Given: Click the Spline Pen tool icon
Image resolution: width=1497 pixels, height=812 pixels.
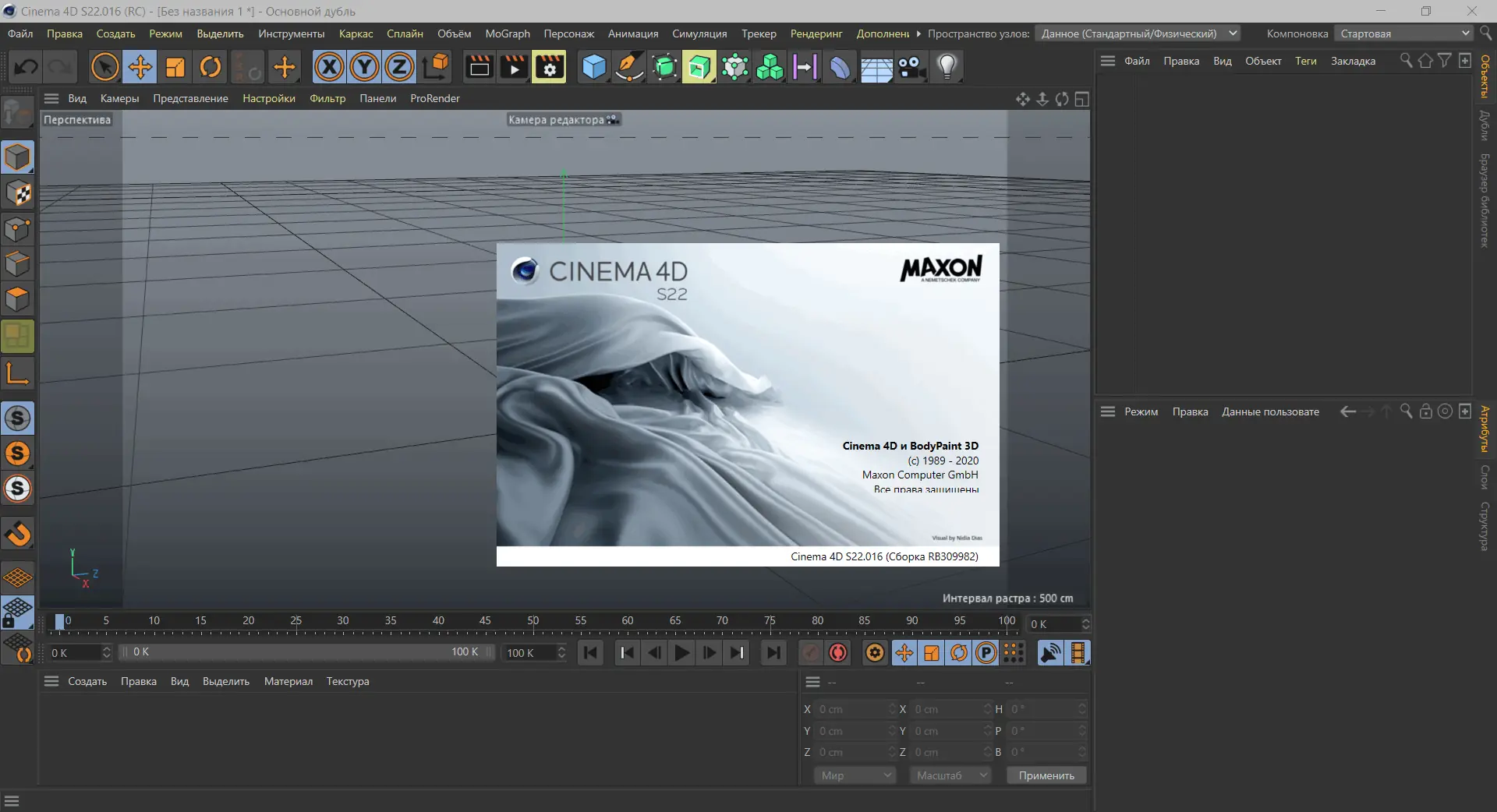Looking at the screenshot, I should 629,67.
